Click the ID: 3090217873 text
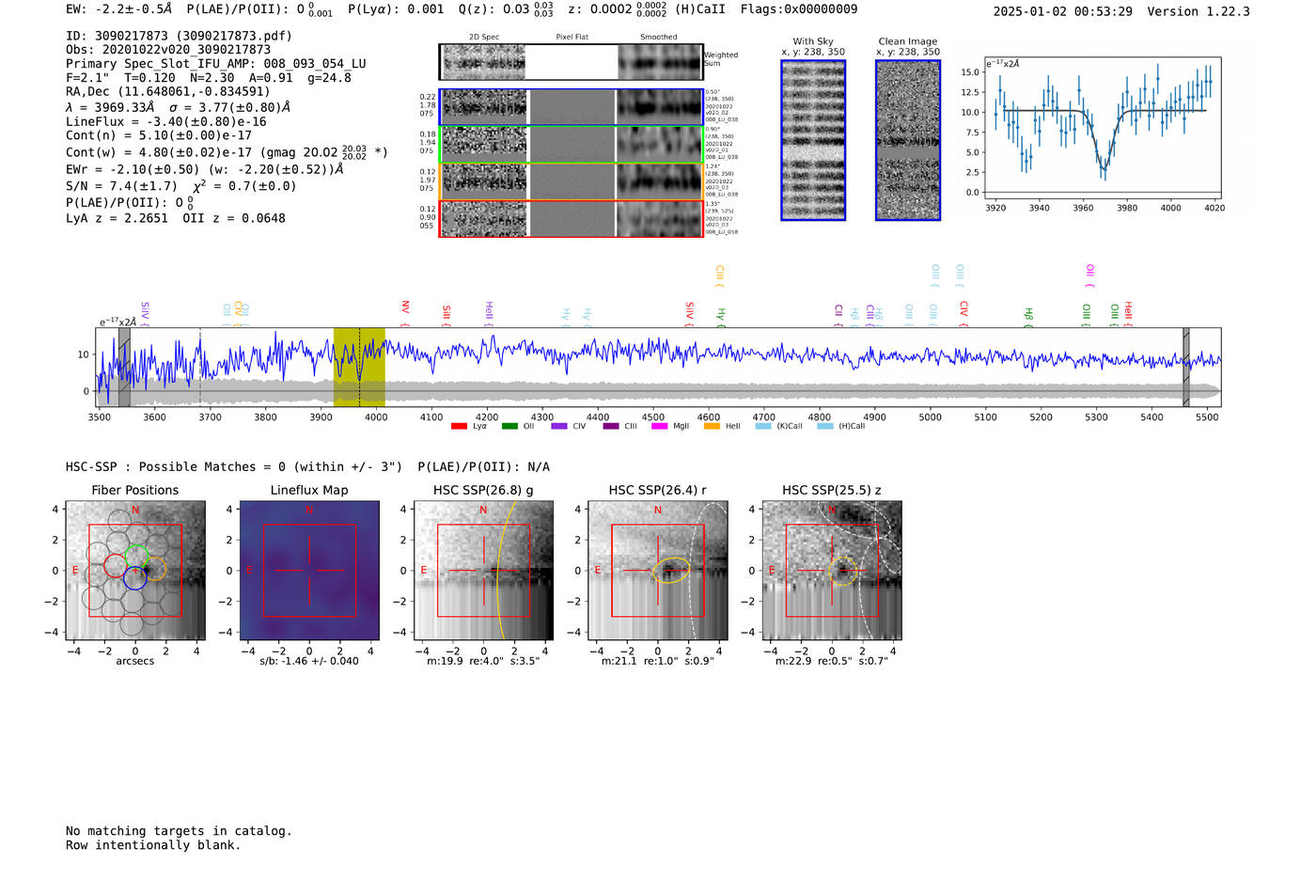Screen dimensions: 1316x896 179,36
